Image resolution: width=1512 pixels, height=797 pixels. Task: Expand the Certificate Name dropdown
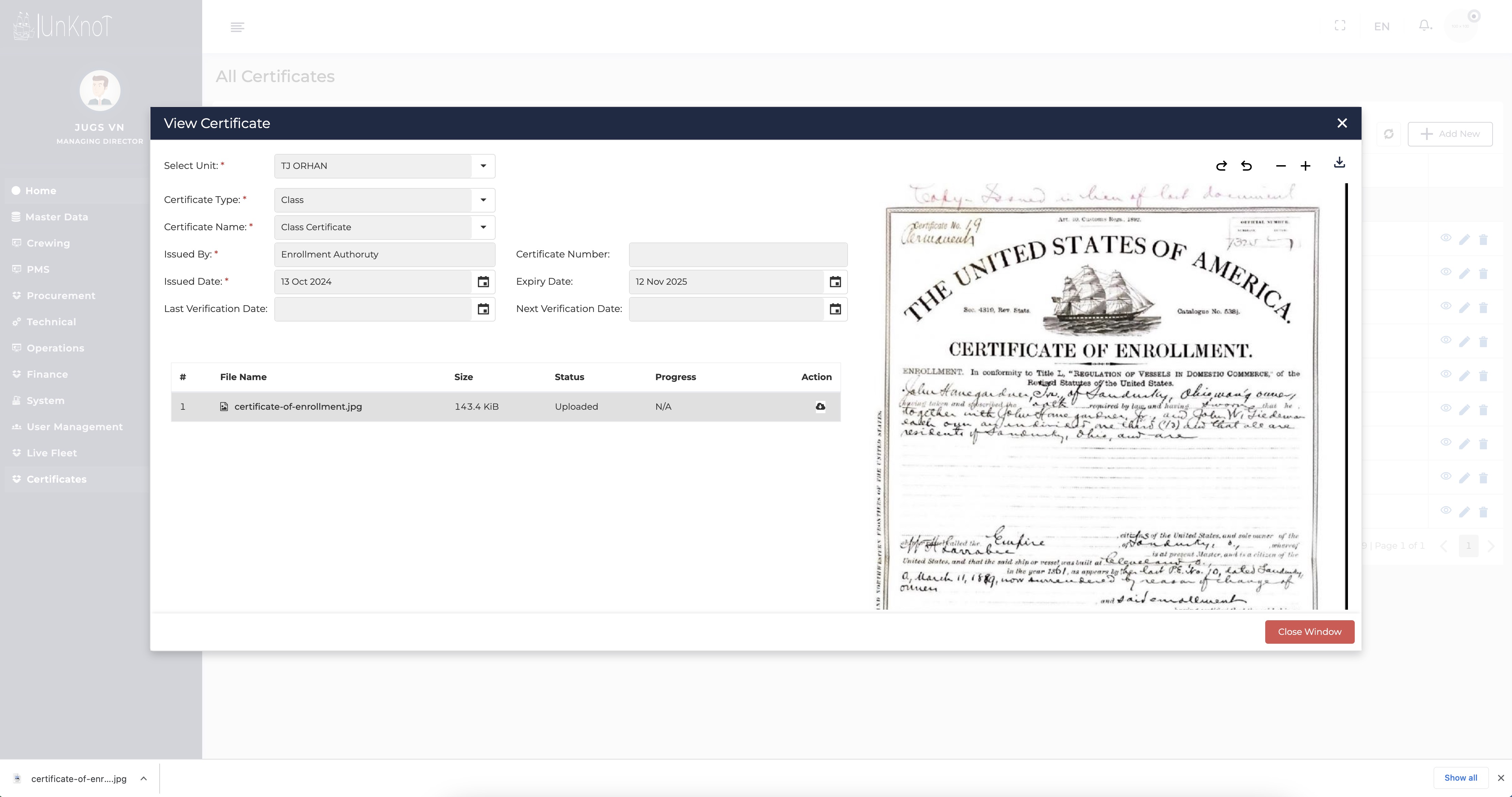pos(483,227)
